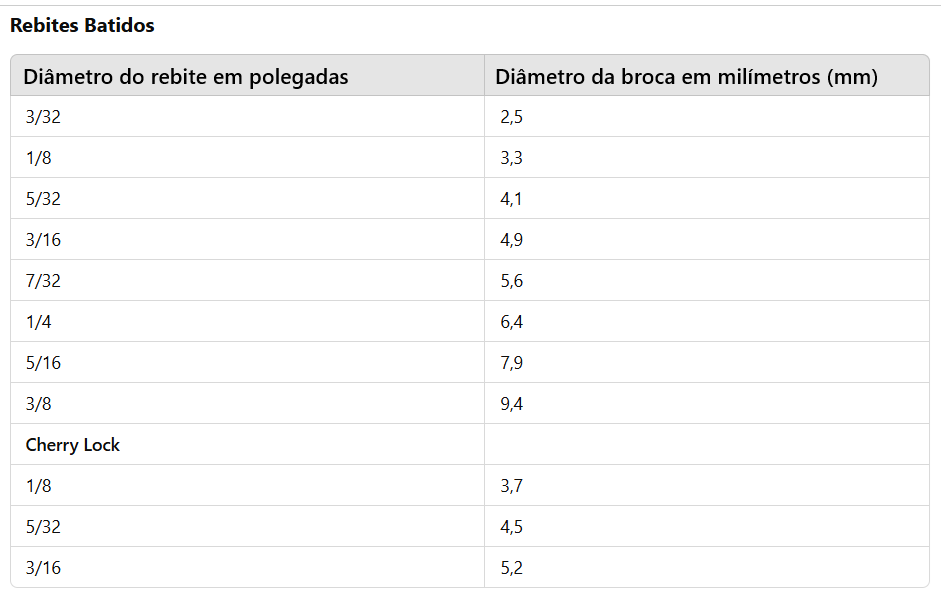Screen dimensions: 941x594
Task: Select the 2,5 drill diameter cell
Action: pyautogui.click(x=511, y=117)
